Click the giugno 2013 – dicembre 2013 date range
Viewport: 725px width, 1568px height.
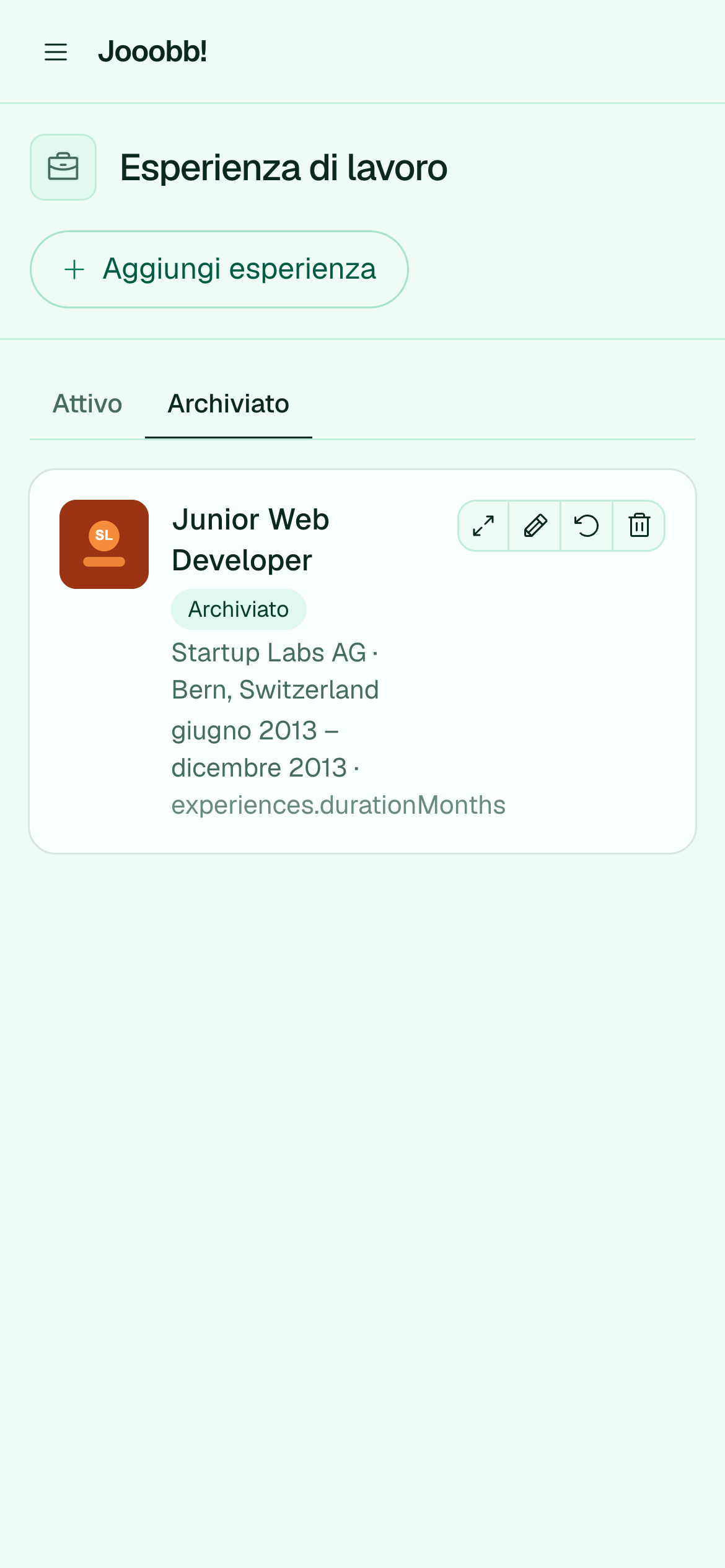[x=259, y=749]
